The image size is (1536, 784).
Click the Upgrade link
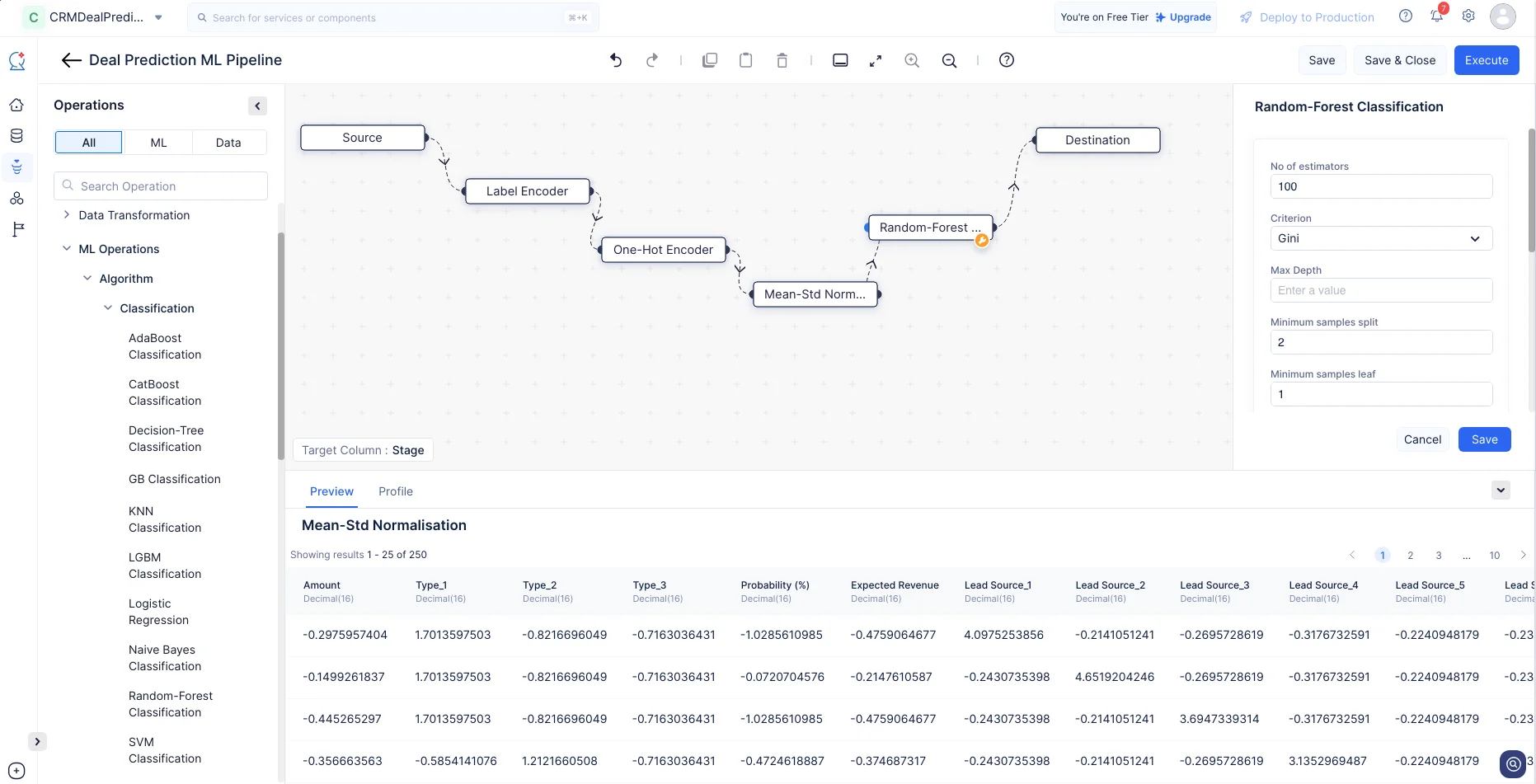point(1183,17)
